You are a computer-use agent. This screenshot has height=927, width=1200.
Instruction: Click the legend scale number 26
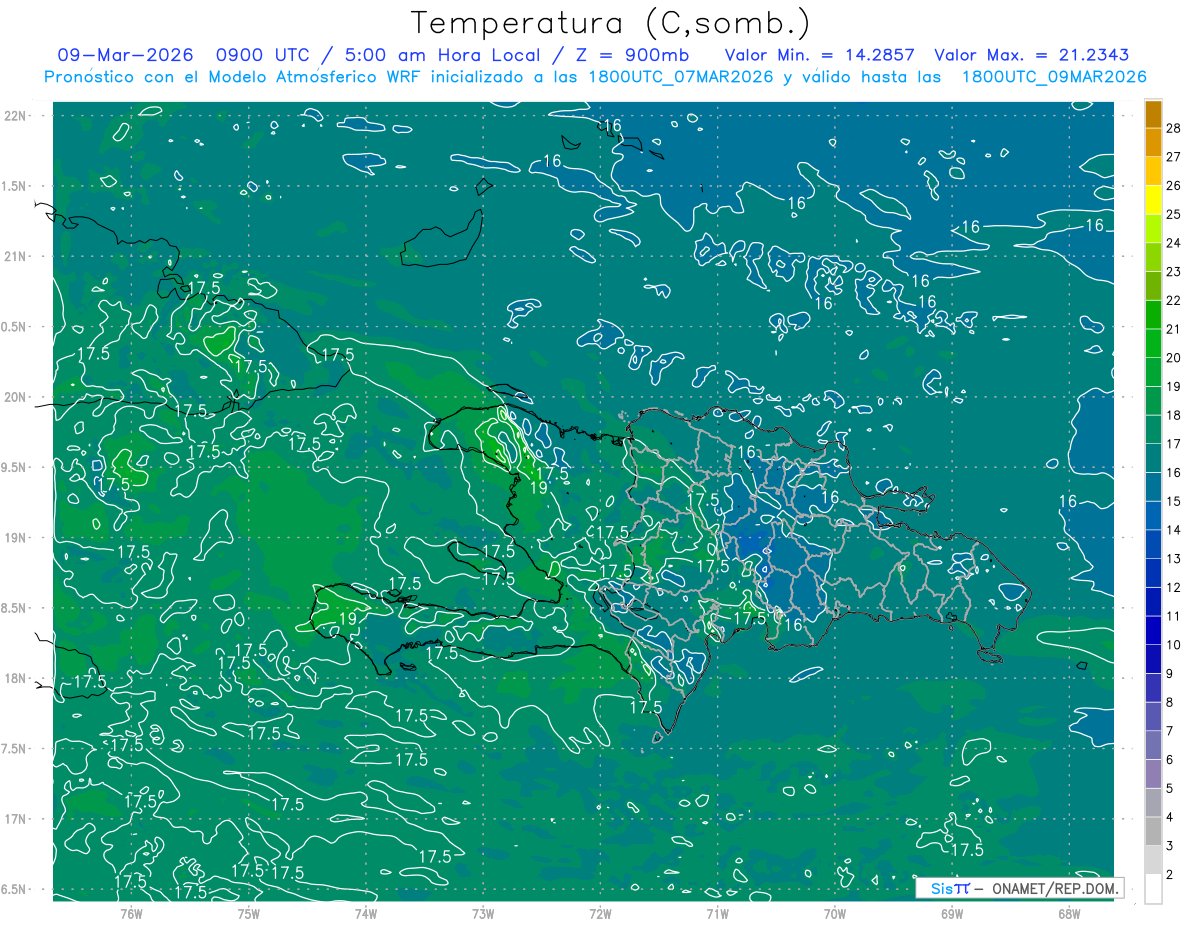1174,186
